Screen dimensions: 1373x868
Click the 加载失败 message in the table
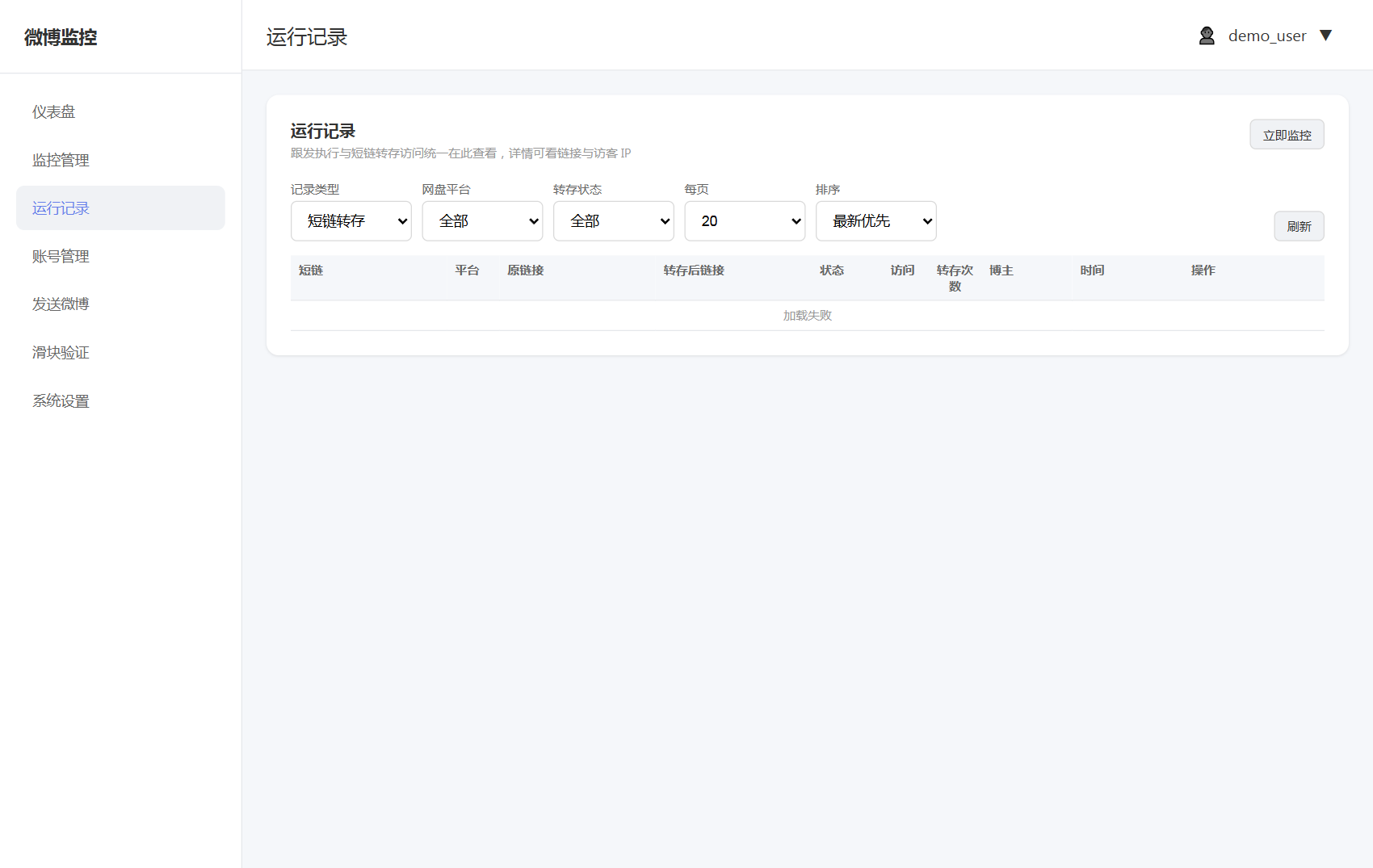[807, 316]
